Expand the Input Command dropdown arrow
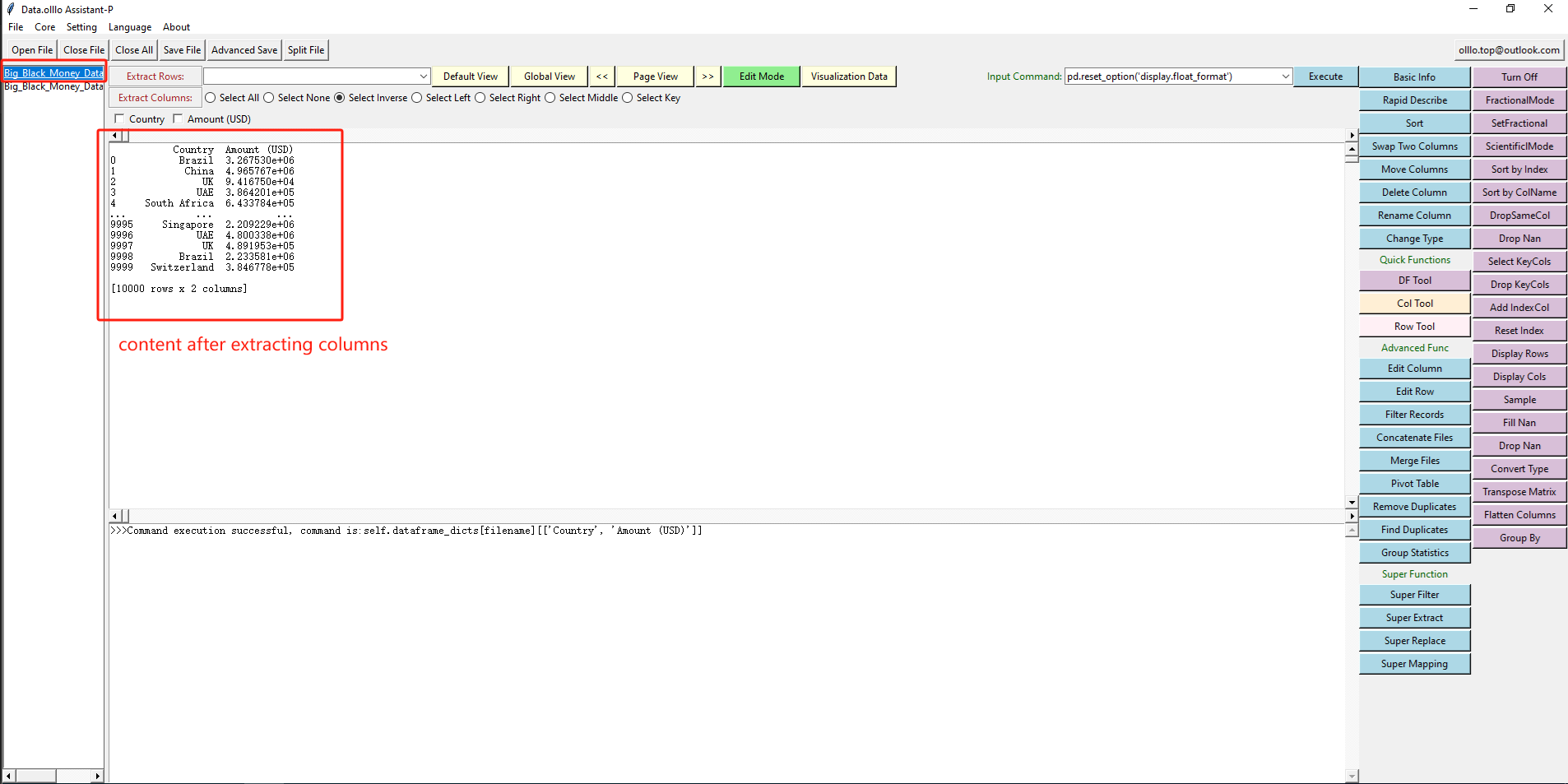1568x784 pixels. [1285, 77]
